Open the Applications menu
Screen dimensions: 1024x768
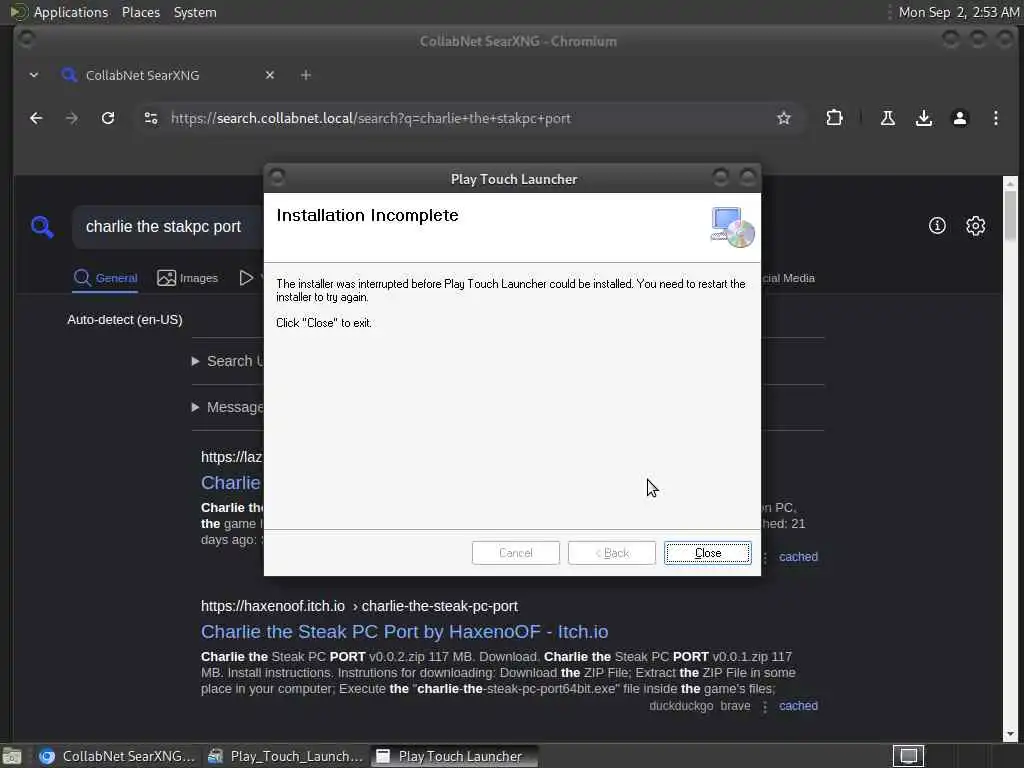[71, 12]
